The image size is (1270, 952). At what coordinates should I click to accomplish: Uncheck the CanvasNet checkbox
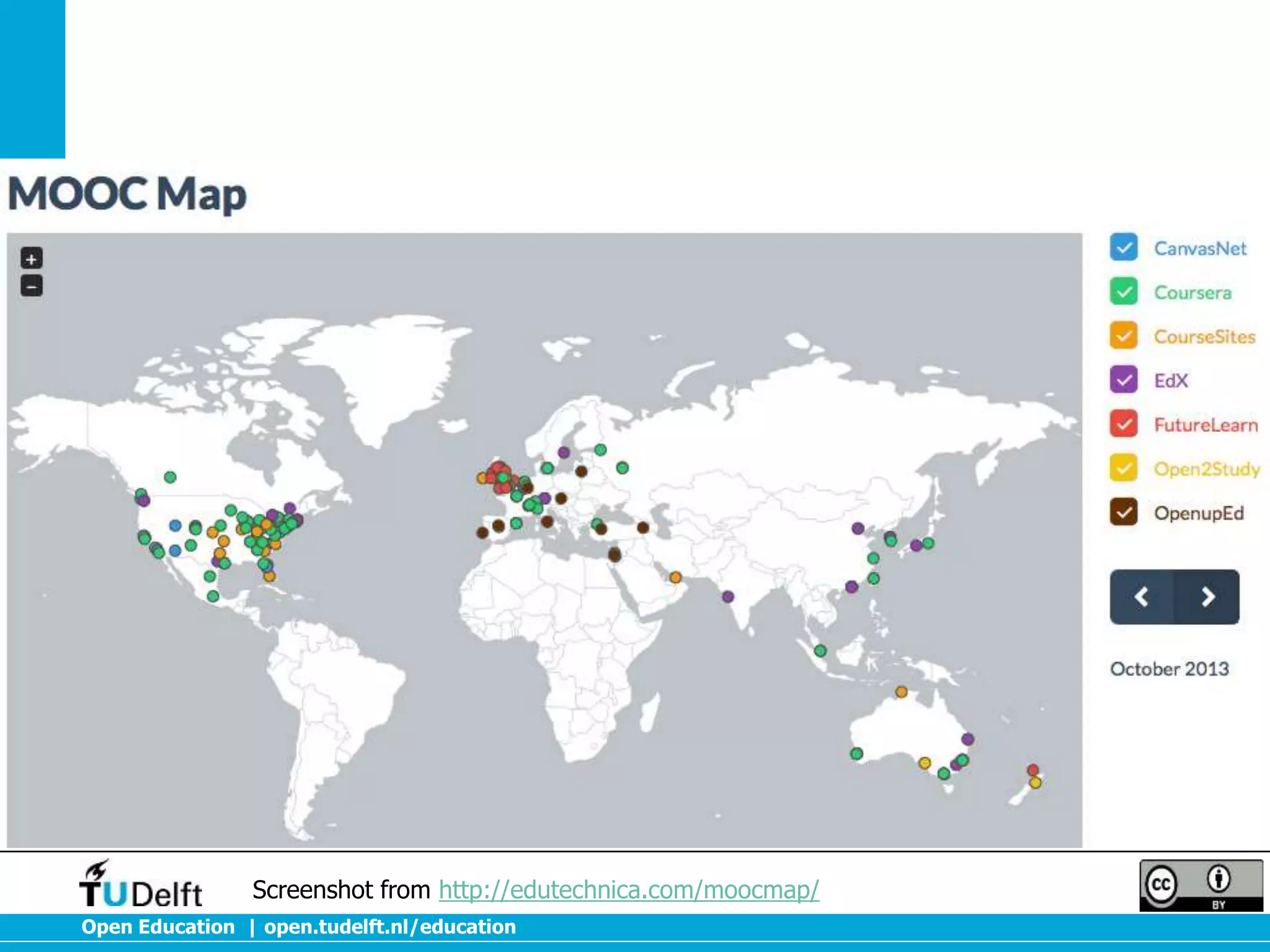[1124, 247]
